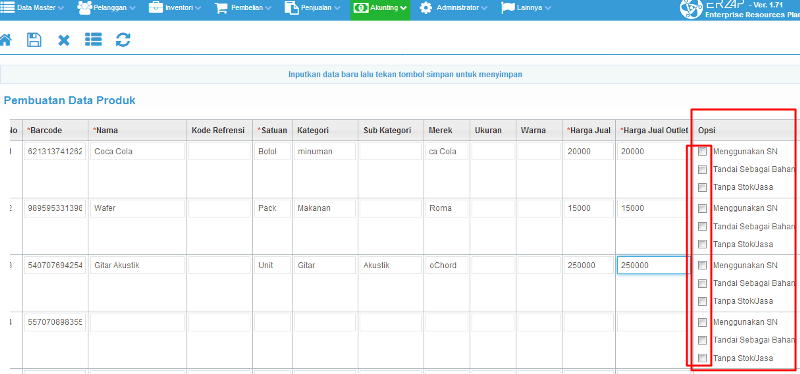Click the cart icon beside Pembelian

tap(221, 8)
